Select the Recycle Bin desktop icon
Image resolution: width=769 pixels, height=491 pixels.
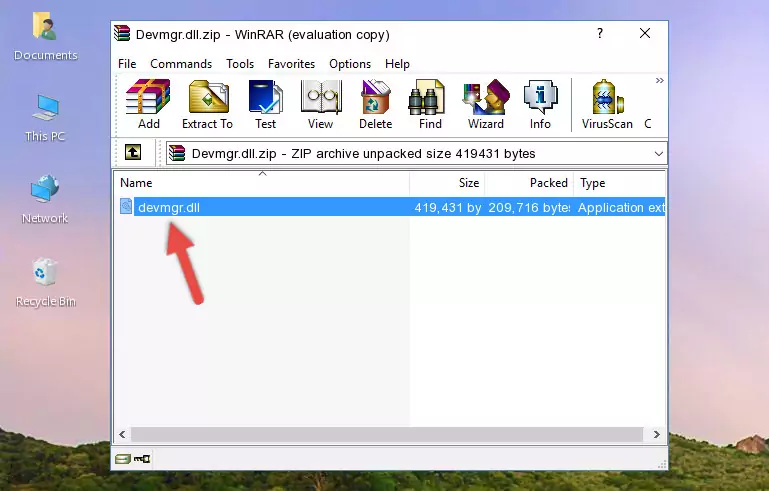click(46, 283)
